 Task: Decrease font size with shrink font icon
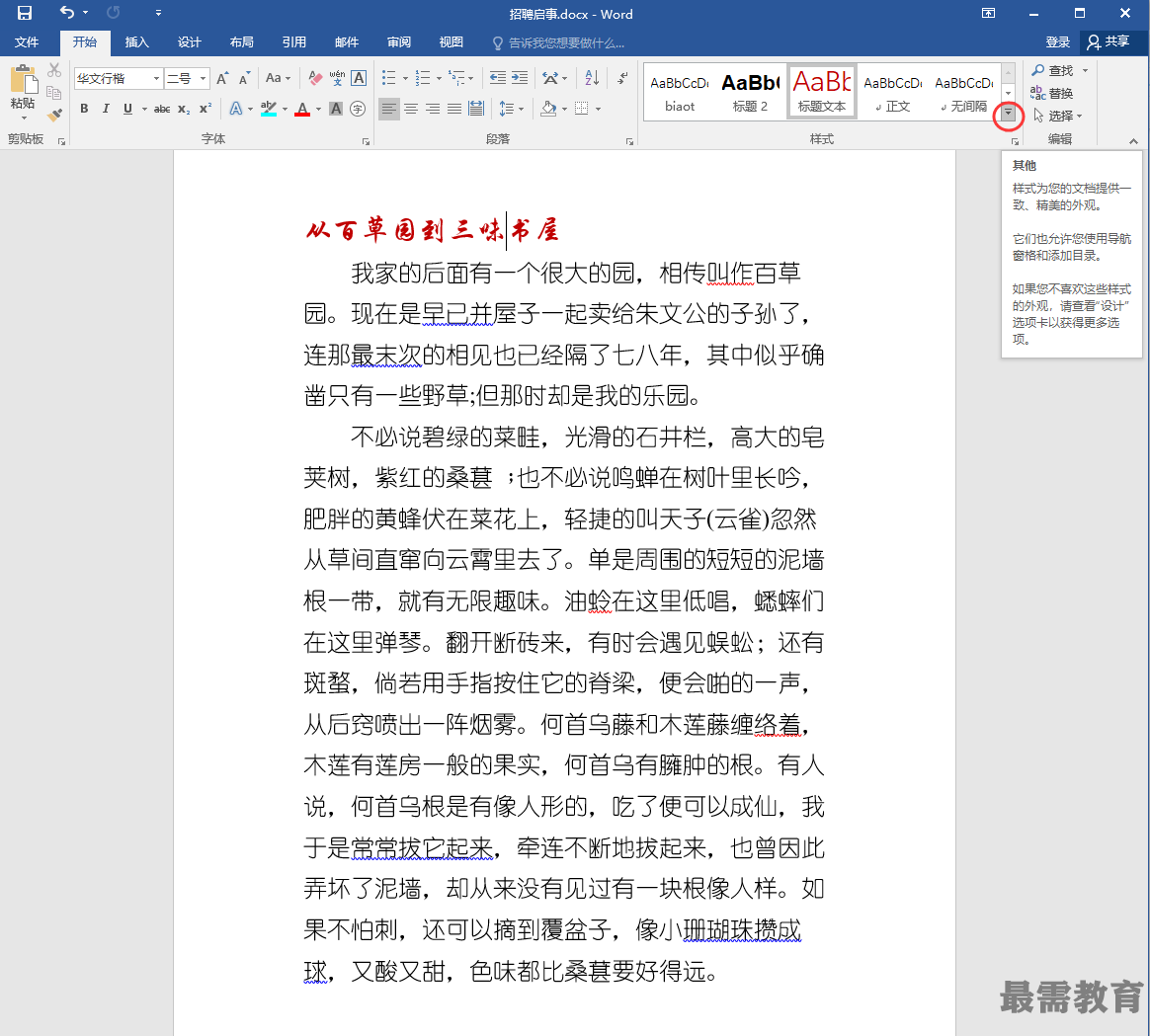244,78
